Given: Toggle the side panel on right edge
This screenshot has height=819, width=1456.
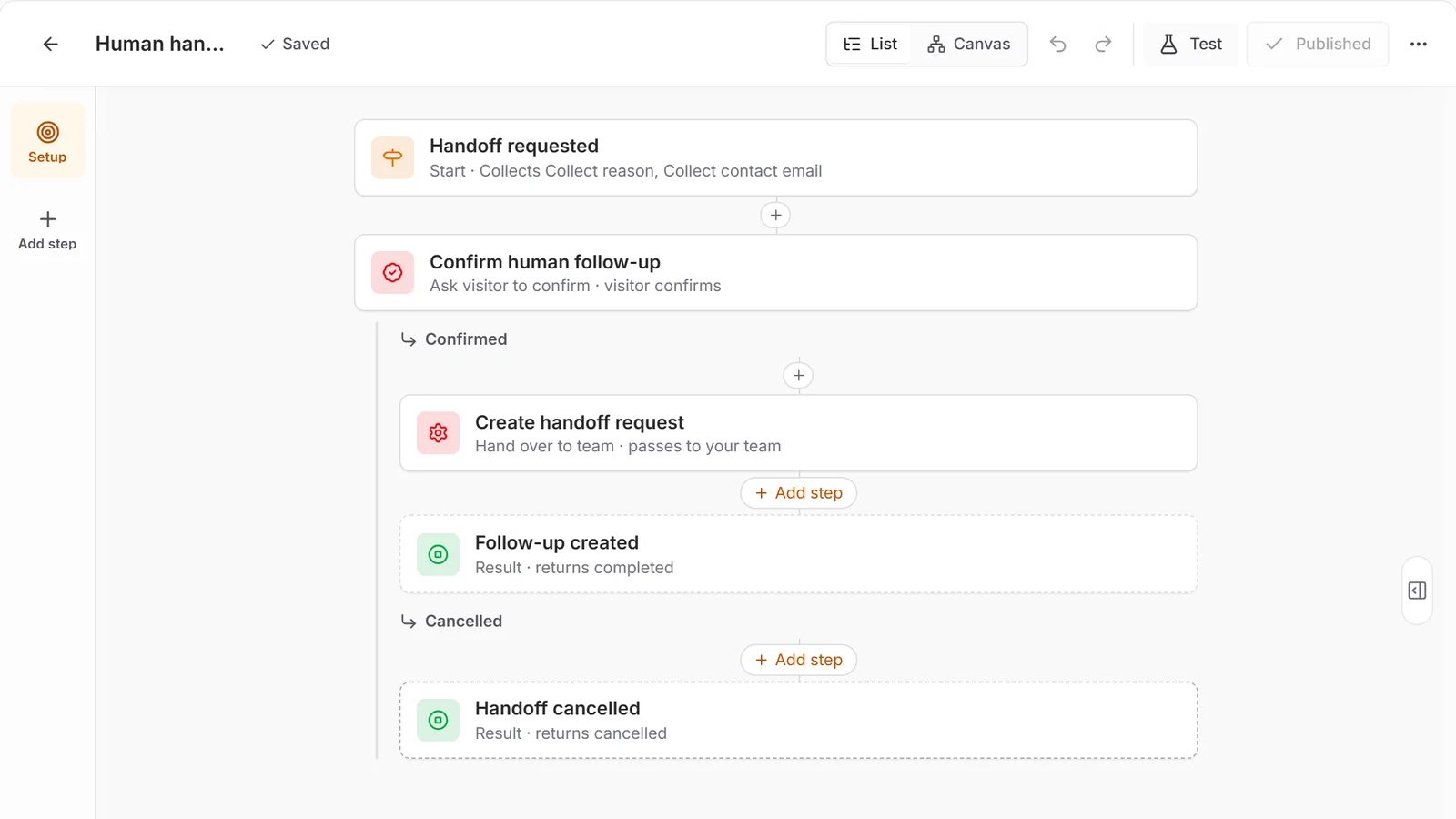Looking at the screenshot, I should (x=1417, y=591).
